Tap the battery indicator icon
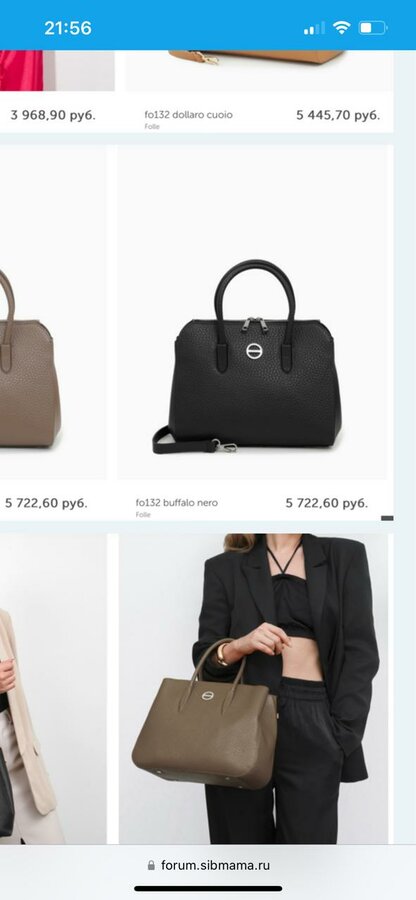This screenshot has width=416, height=900. coord(373,28)
